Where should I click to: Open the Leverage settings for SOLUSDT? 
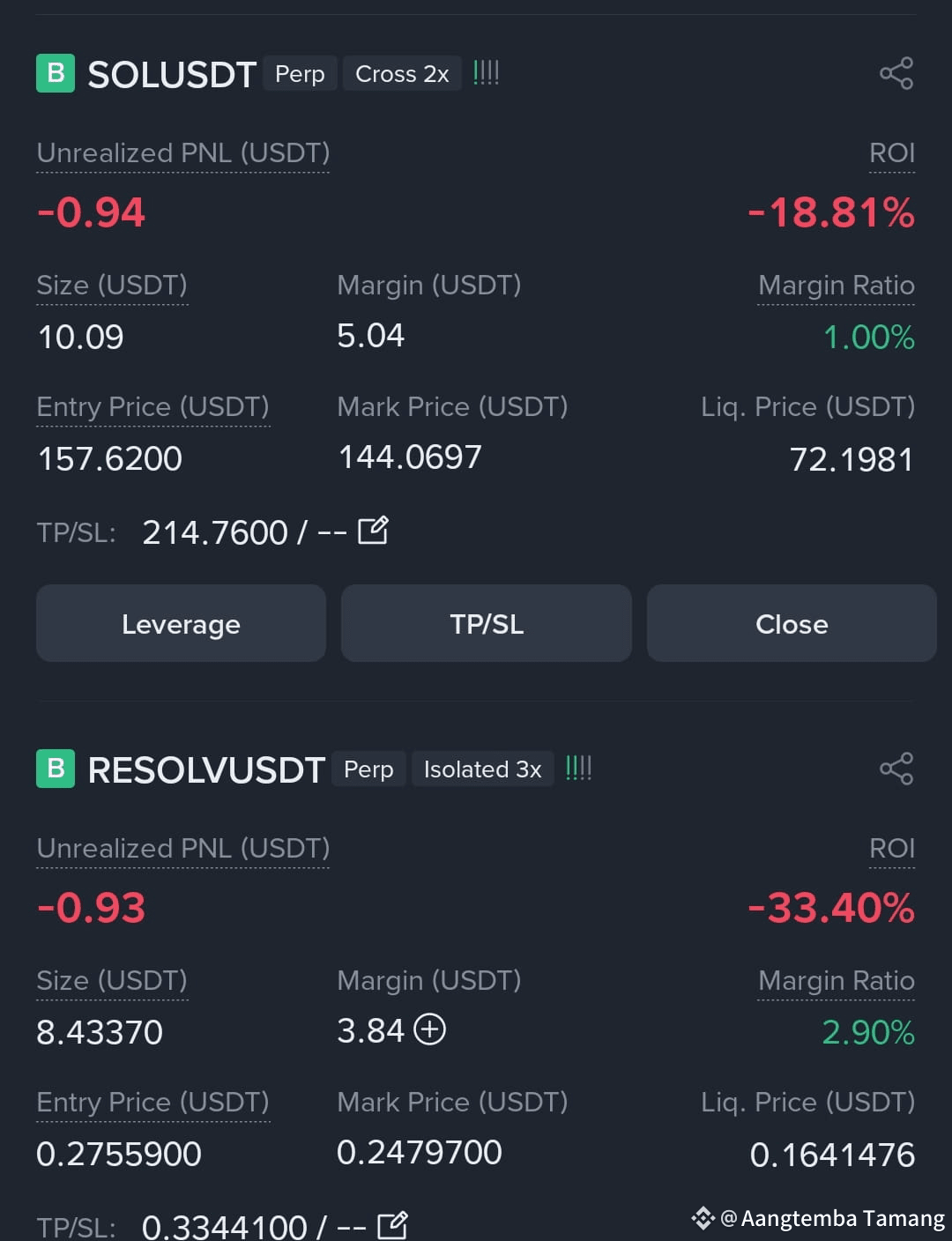[x=181, y=623]
